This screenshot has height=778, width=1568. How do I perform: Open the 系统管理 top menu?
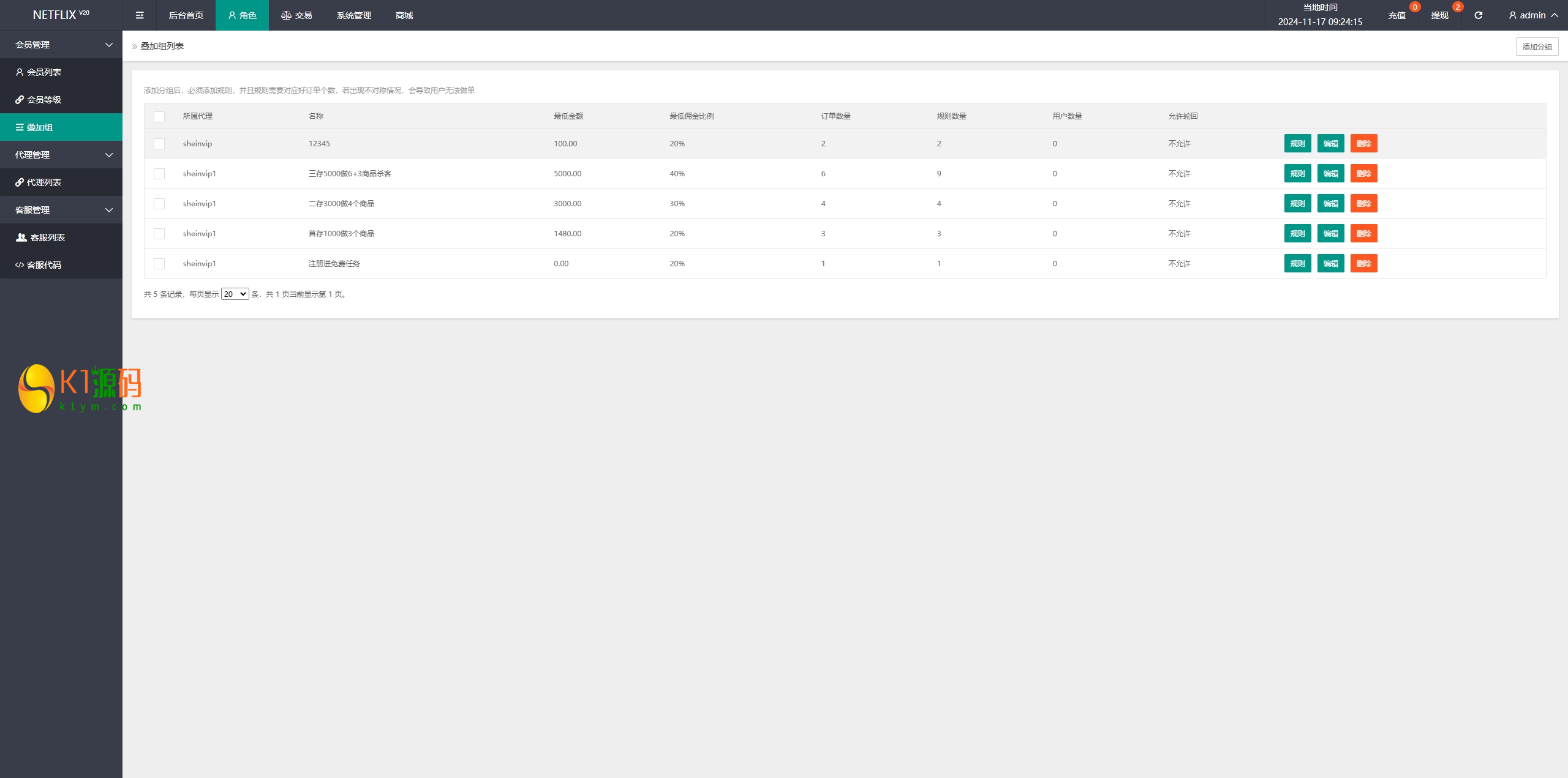(x=353, y=15)
